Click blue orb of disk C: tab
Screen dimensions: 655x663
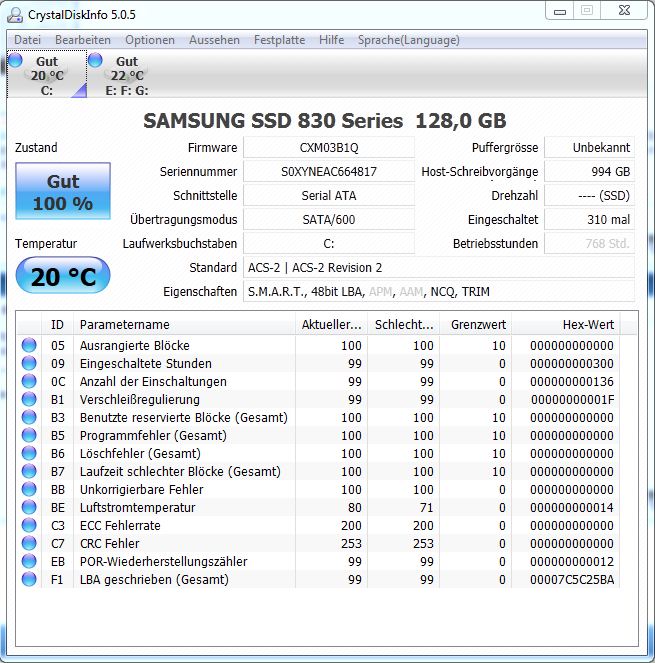pos(16,60)
